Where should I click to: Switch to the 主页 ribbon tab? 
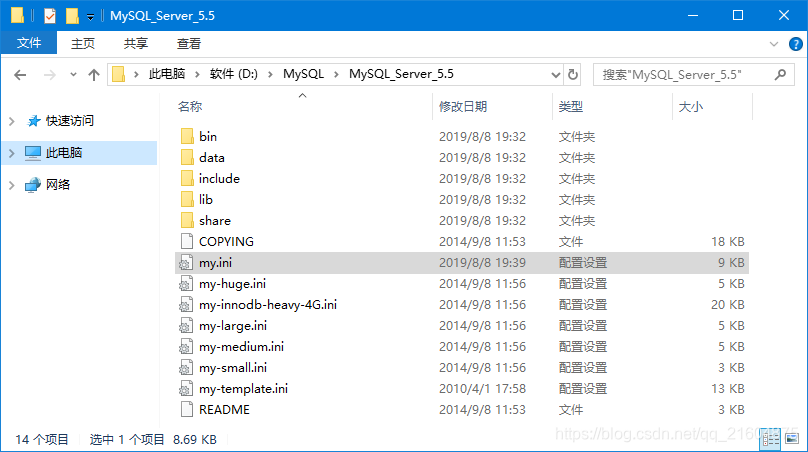coord(83,44)
